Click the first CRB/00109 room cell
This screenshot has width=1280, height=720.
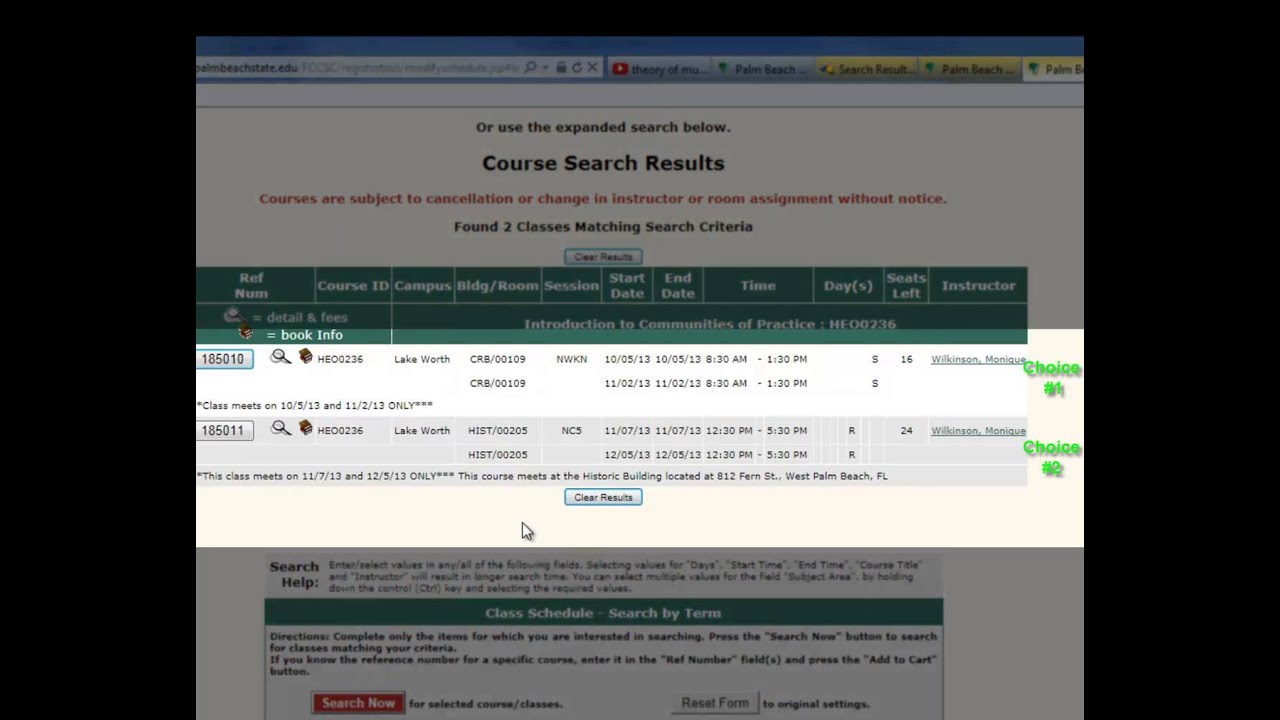[497, 359]
